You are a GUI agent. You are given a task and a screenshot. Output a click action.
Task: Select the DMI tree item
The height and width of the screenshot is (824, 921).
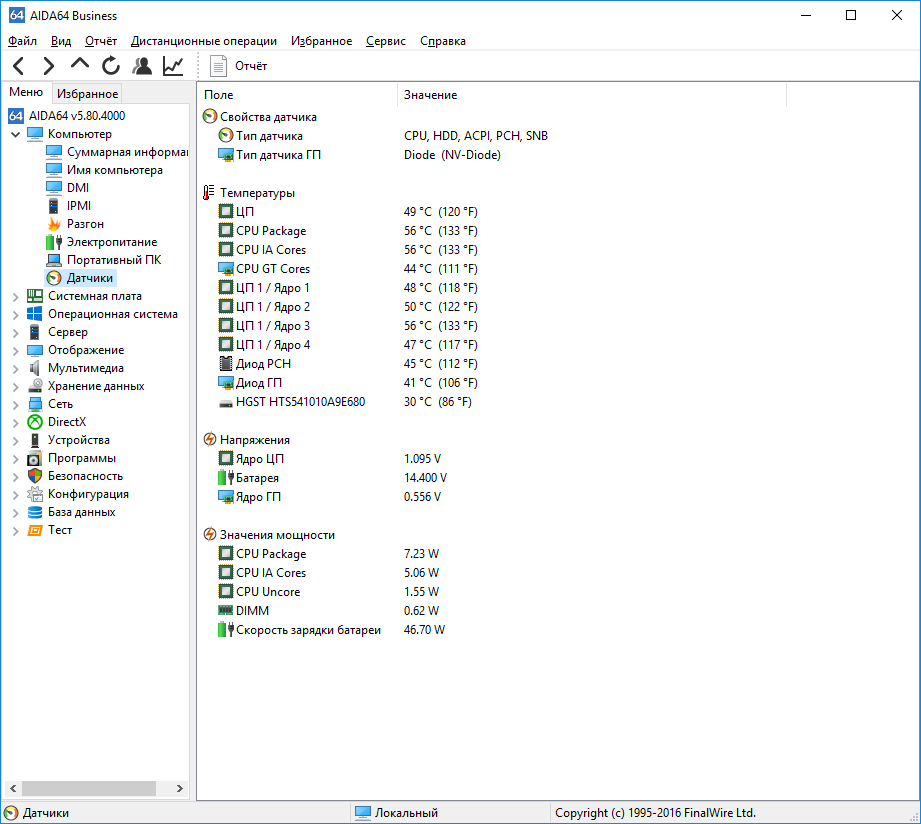coord(78,188)
